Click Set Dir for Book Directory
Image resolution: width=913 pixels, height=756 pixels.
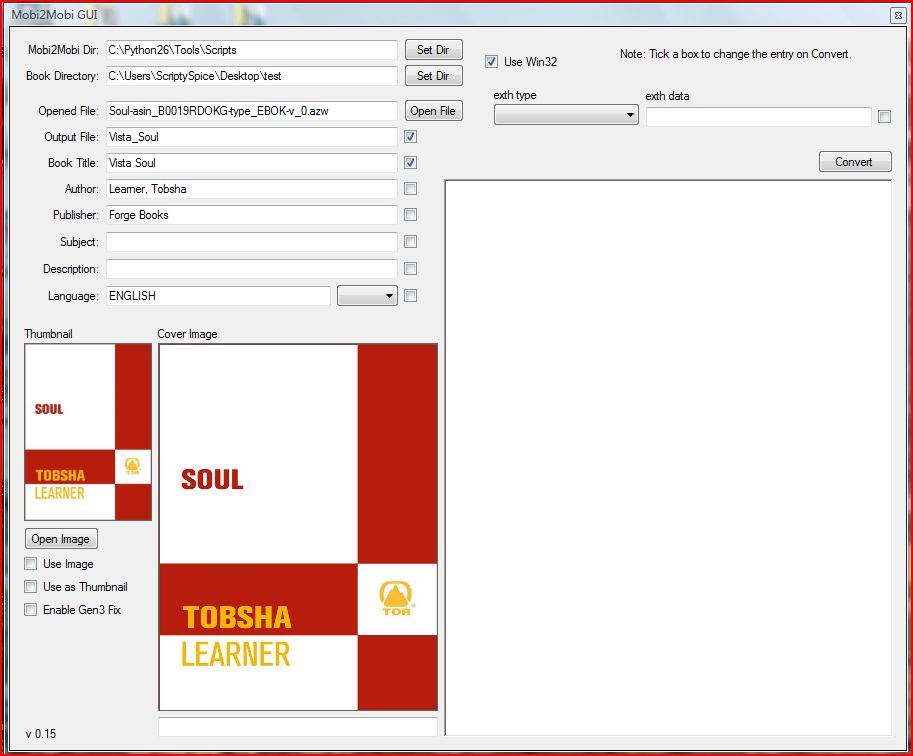[433, 76]
